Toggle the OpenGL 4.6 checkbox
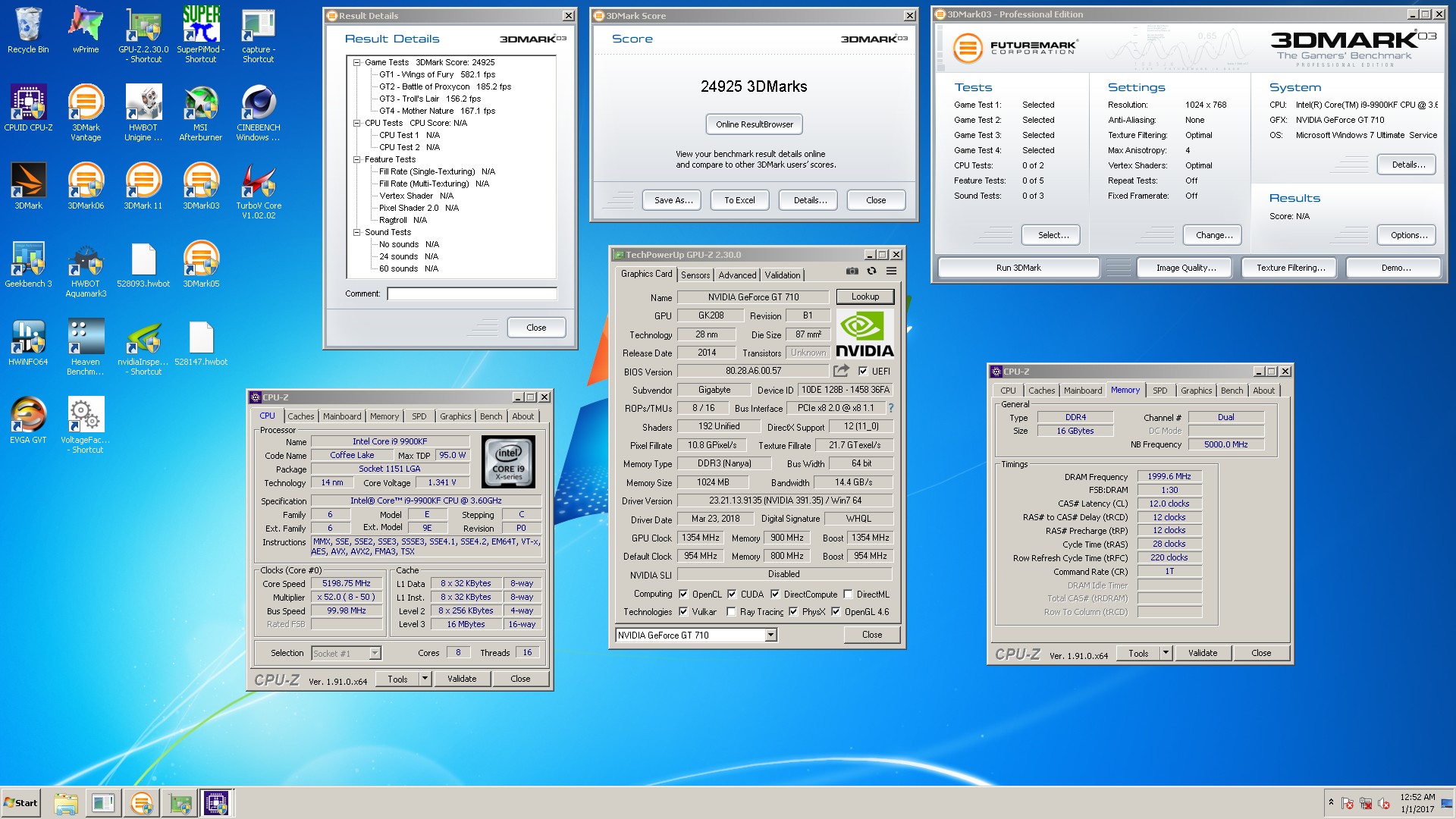The width and height of the screenshot is (1456, 819). click(836, 611)
